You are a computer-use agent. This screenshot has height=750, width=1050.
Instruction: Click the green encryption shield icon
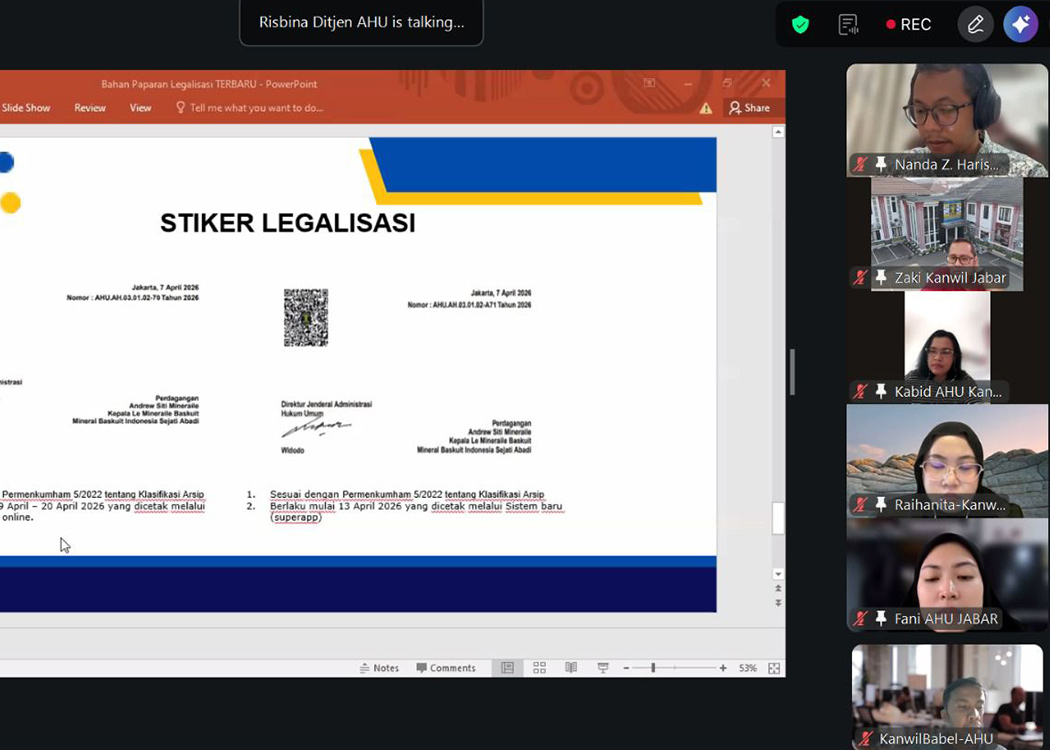pos(800,25)
